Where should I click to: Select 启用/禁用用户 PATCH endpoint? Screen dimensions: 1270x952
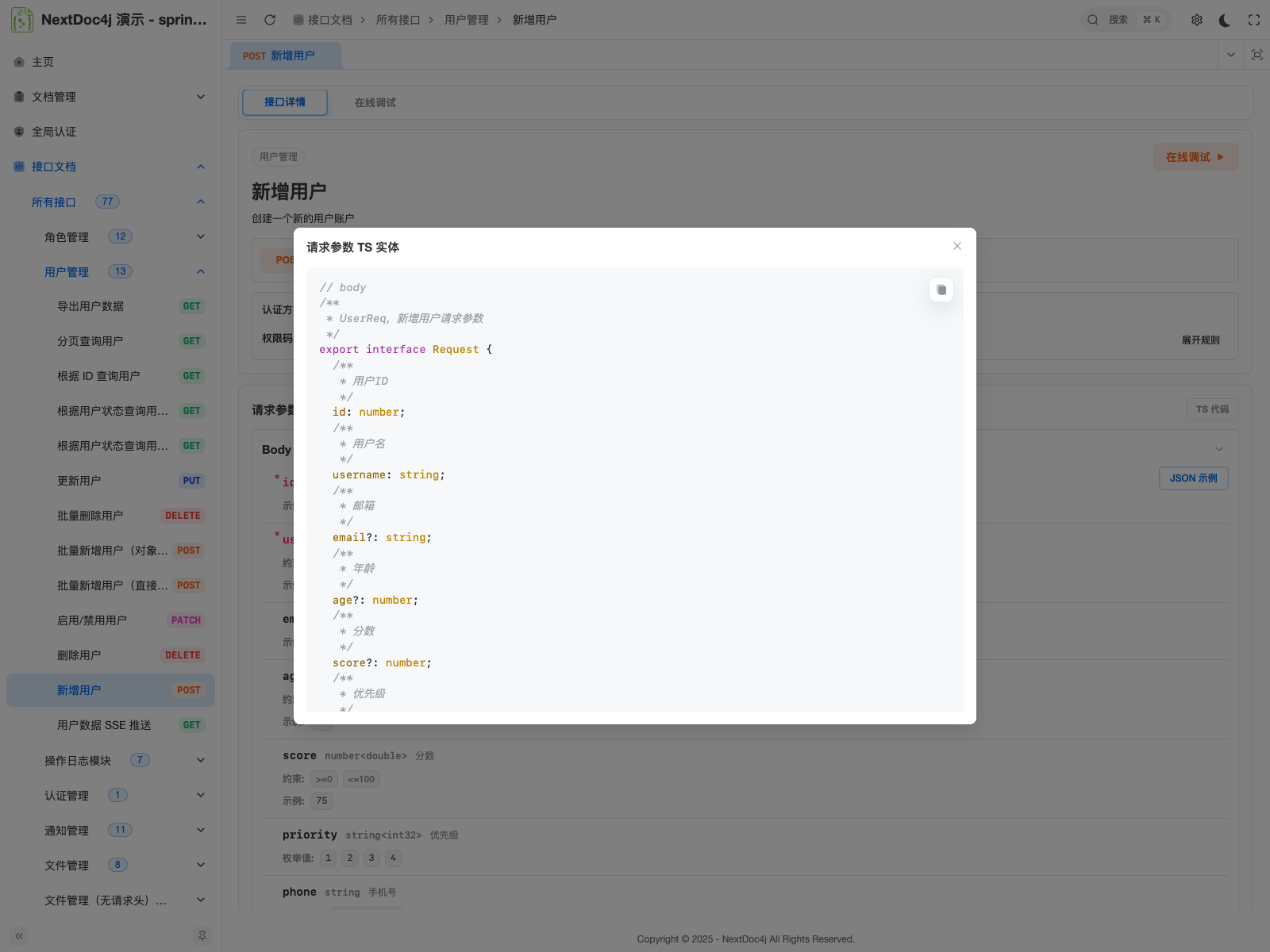pyautogui.click(x=110, y=620)
